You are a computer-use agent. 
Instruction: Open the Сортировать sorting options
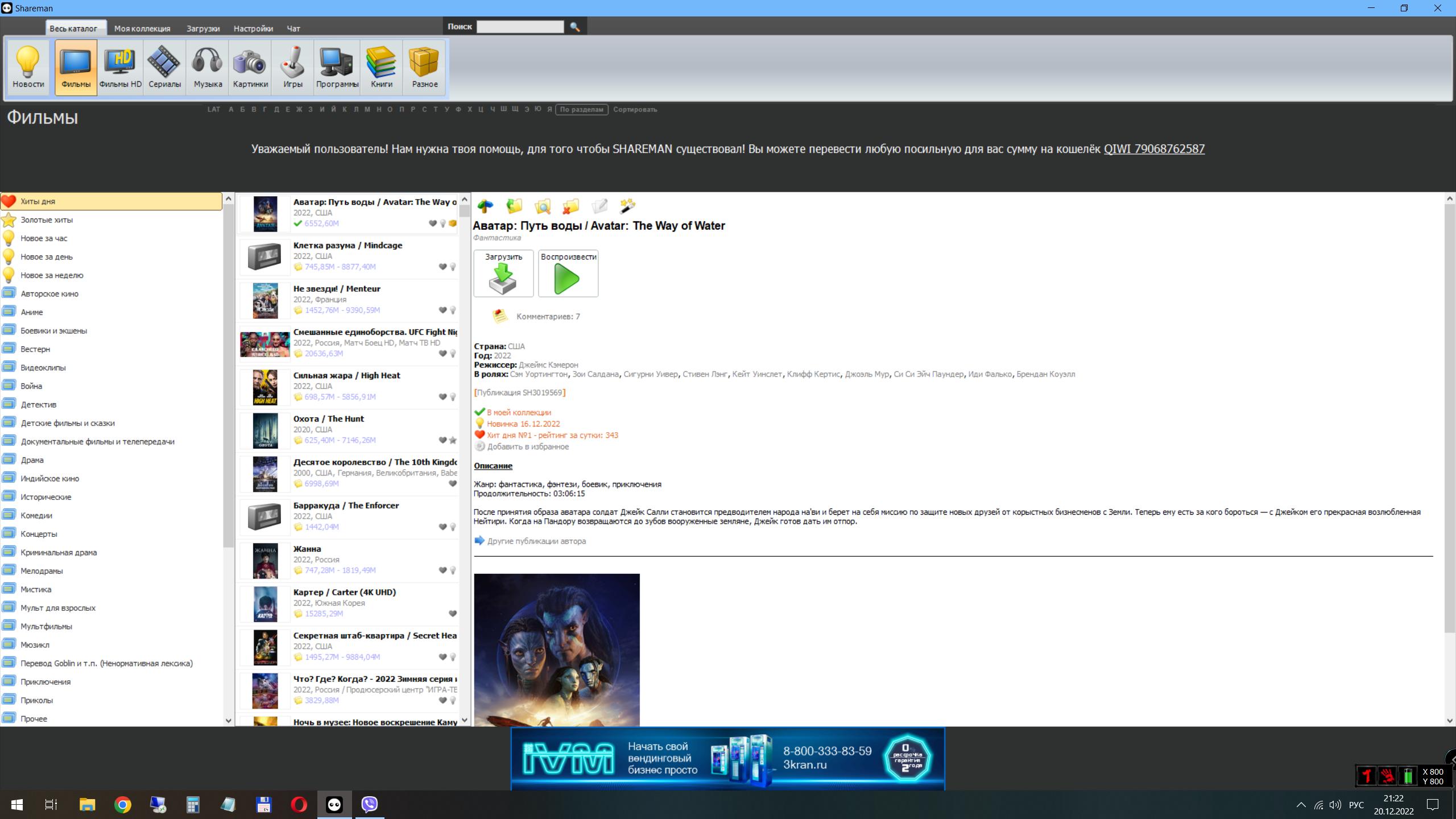click(x=635, y=109)
